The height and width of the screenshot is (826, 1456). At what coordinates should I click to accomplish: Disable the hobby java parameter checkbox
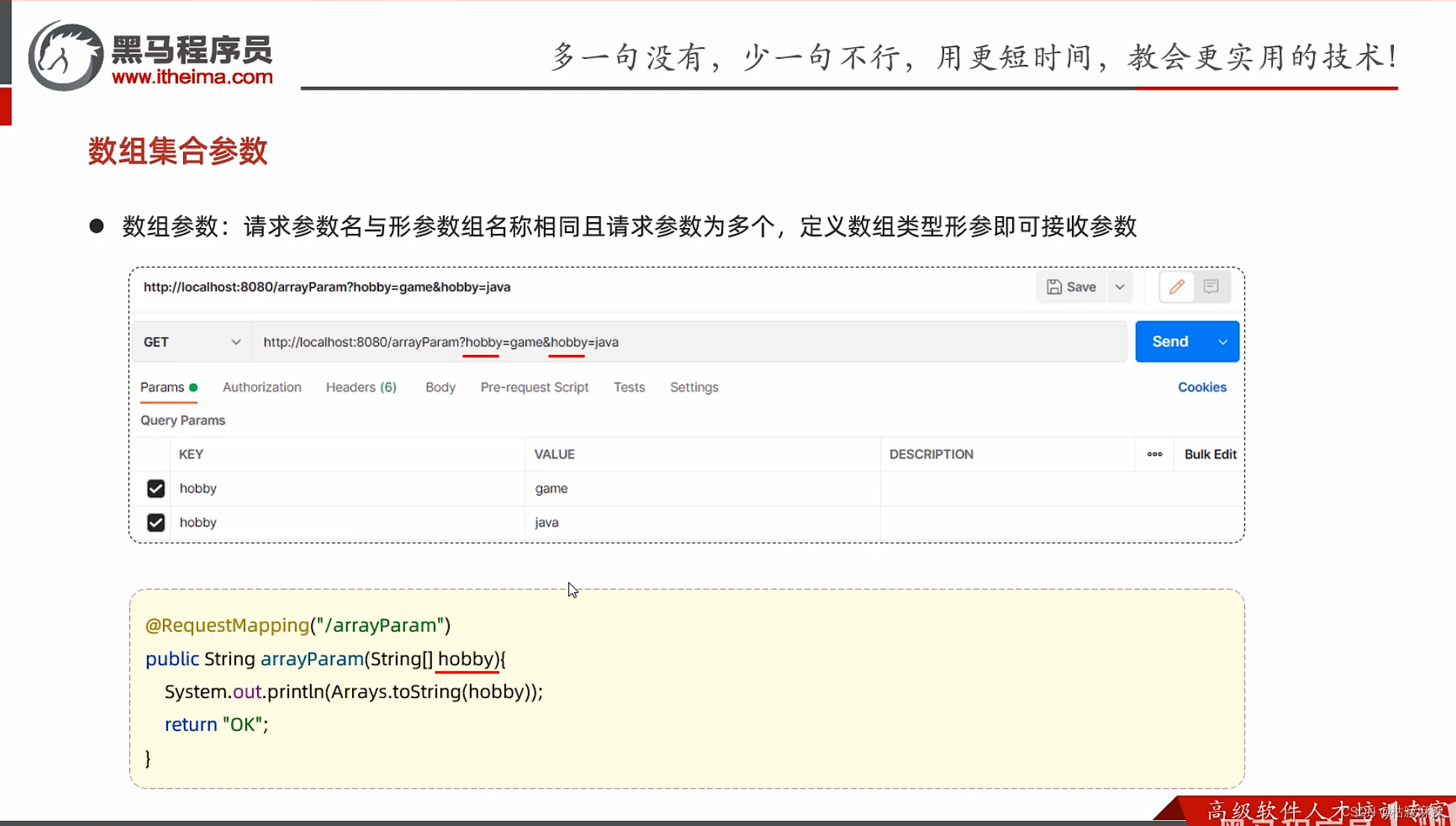(155, 522)
